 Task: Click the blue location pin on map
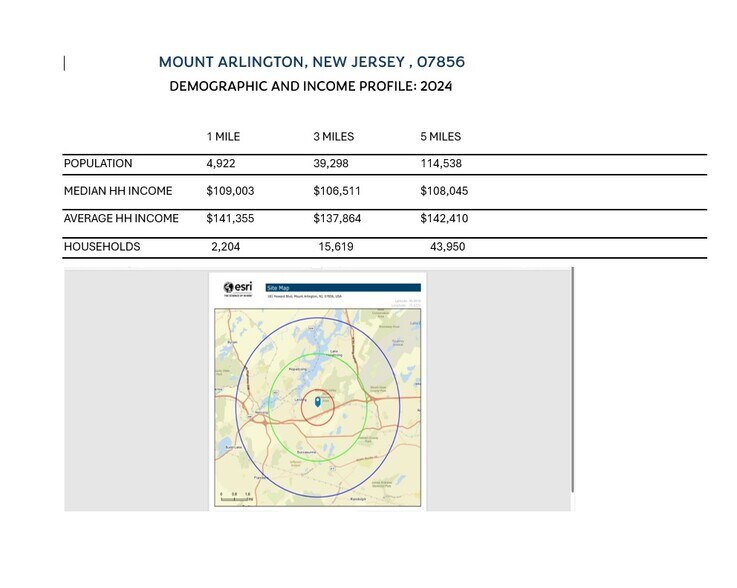coord(317,401)
